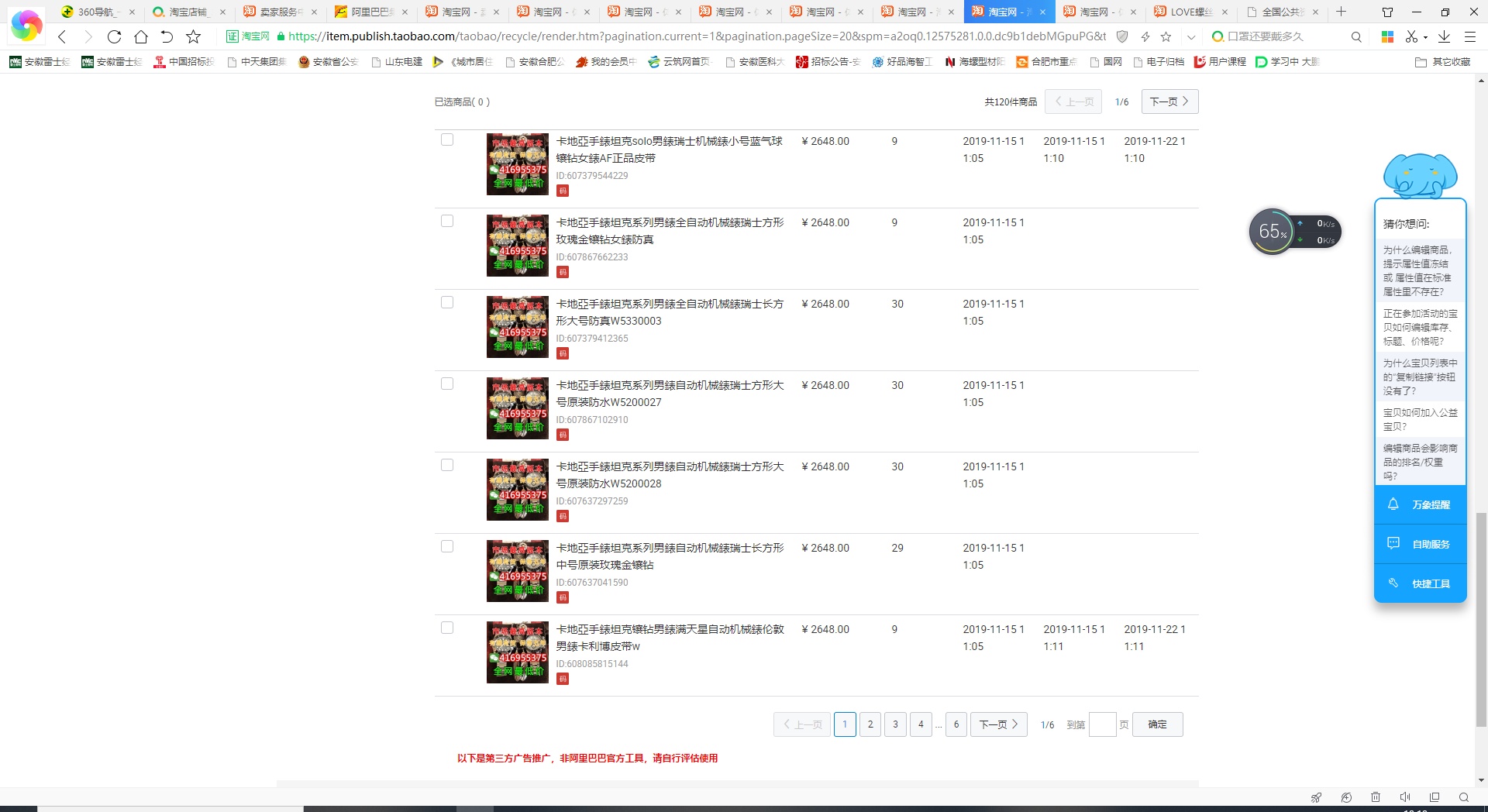Check the box for item ID:607379544229

(x=447, y=139)
